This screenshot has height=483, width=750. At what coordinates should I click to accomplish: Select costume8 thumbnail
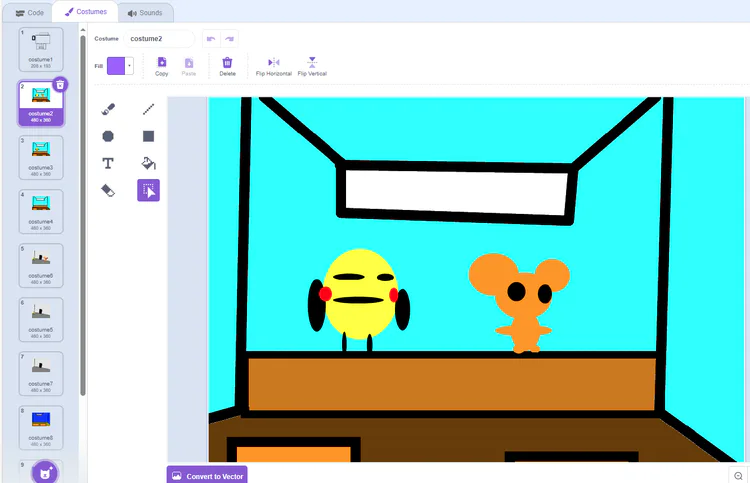(41, 428)
